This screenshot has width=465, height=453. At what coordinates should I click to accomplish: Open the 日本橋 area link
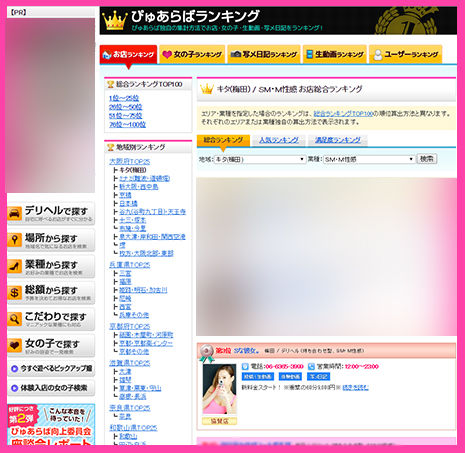(x=128, y=203)
